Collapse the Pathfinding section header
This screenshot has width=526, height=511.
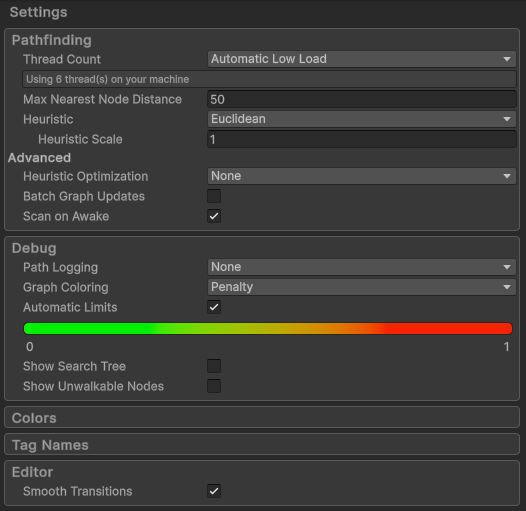pos(52,40)
